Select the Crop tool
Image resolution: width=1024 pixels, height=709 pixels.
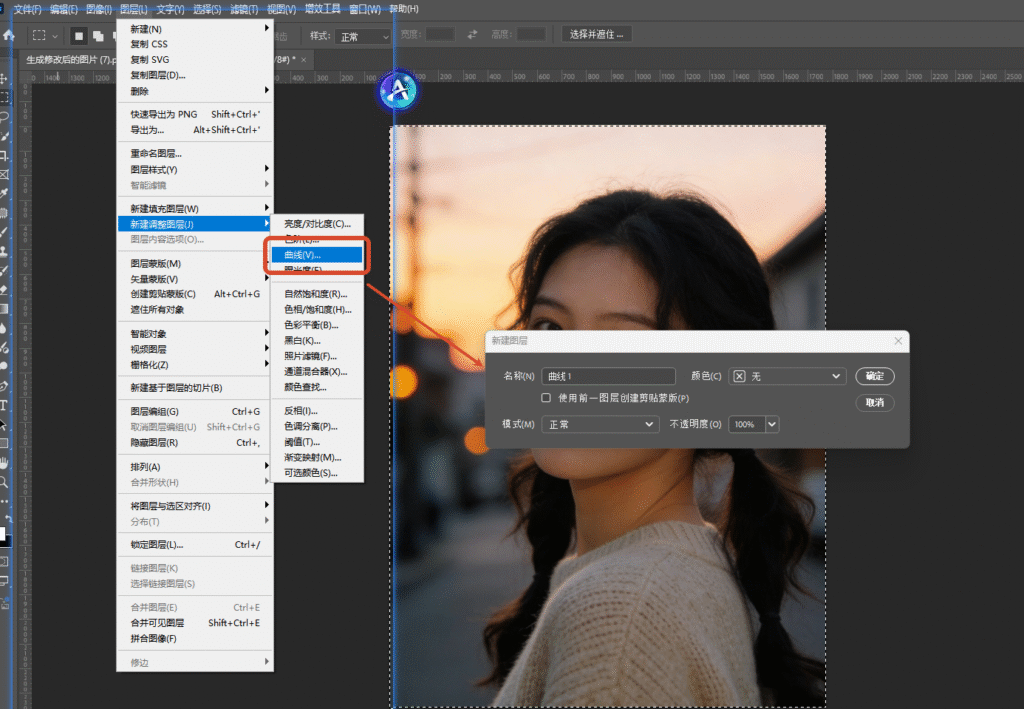pos(5,155)
